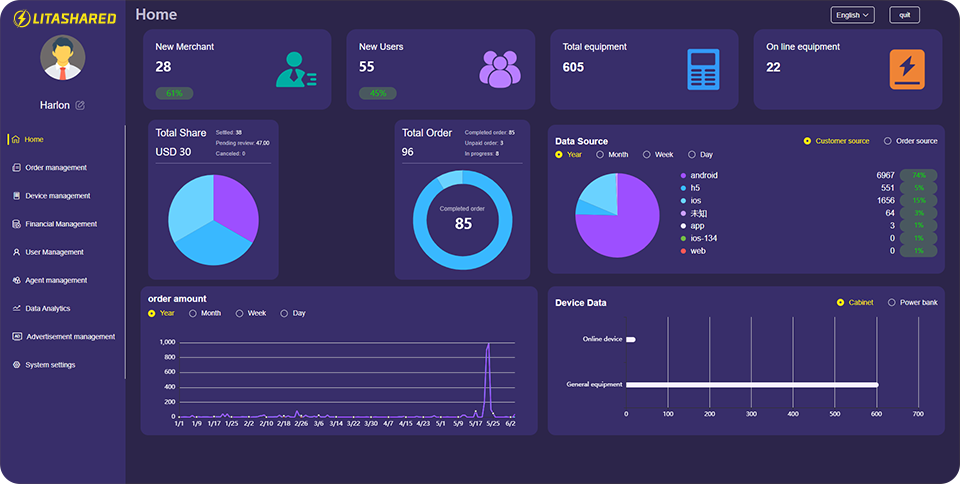This screenshot has height=484, width=960.
Task: Click the New Users group icon
Action: [499, 69]
